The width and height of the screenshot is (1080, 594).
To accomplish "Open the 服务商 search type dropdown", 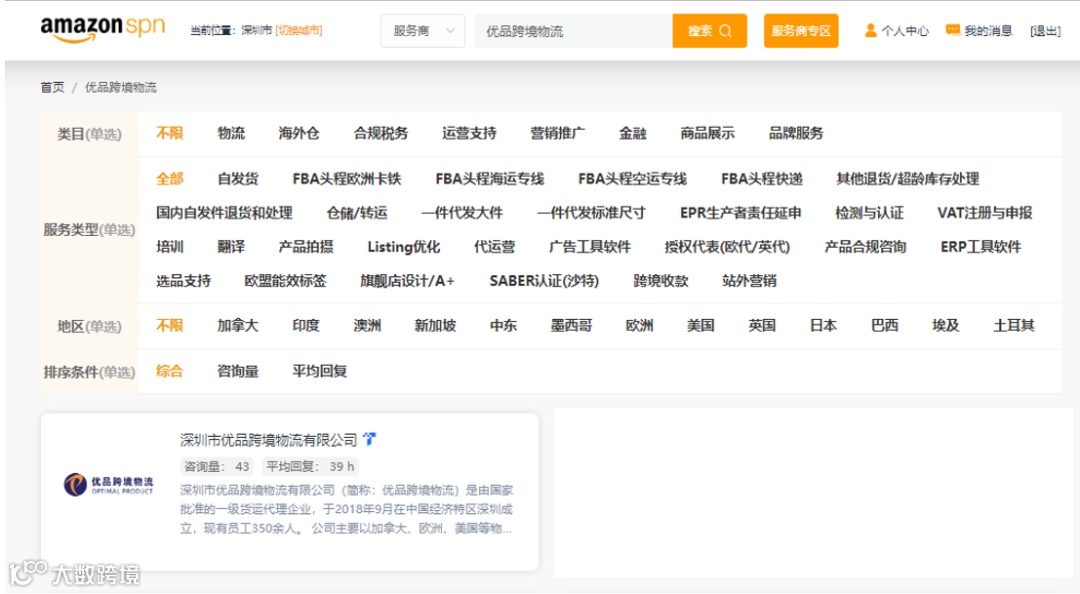I will pos(423,31).
